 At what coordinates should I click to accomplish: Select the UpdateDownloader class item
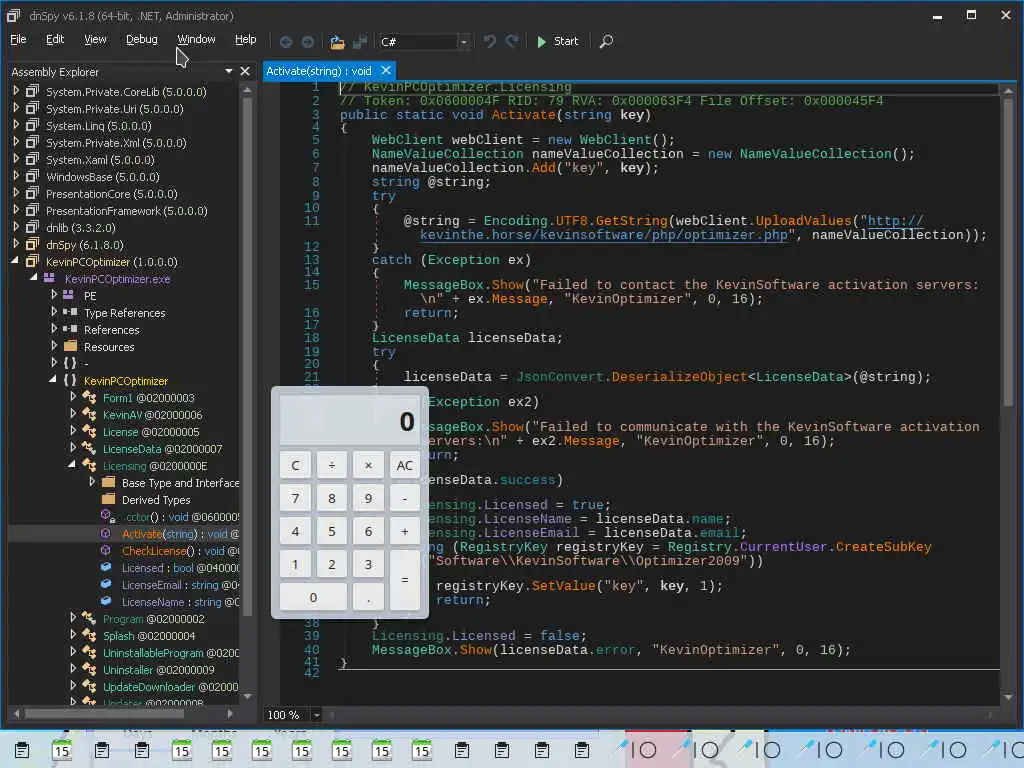170,686
